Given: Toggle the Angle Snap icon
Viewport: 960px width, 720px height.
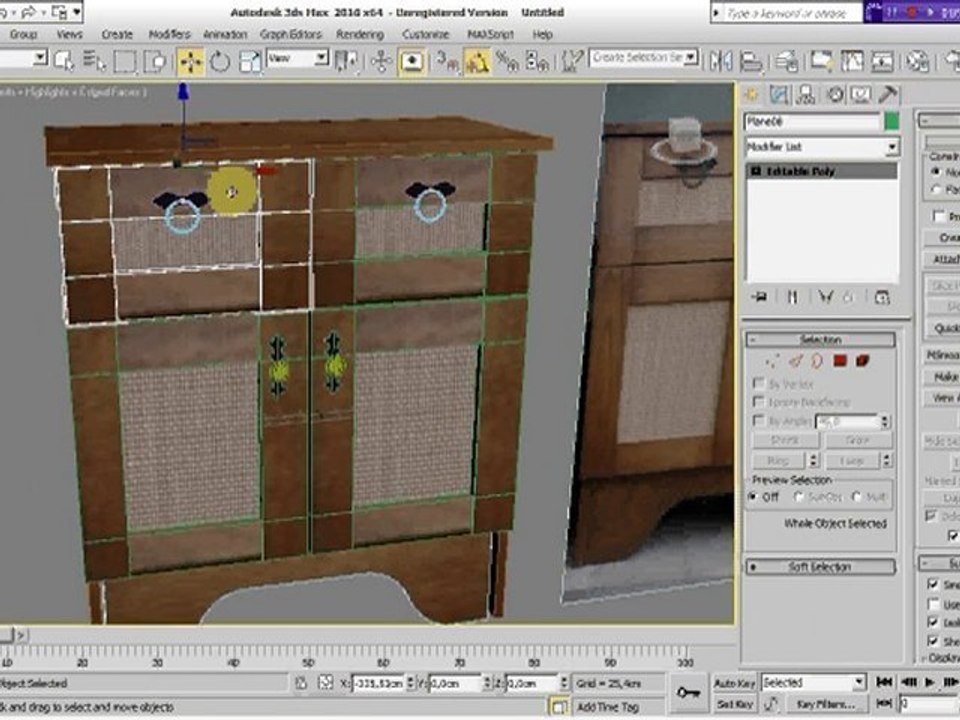Looking at the screenshot, I should coord(477,62).
